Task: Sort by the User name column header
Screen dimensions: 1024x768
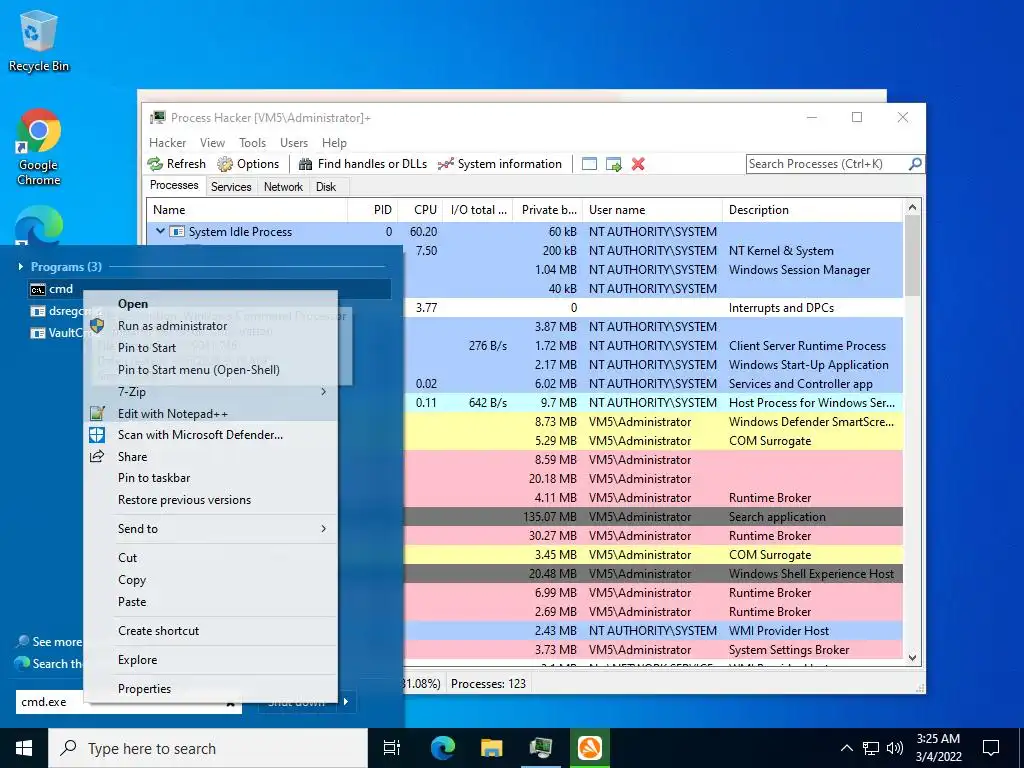Action: point(652,210)
